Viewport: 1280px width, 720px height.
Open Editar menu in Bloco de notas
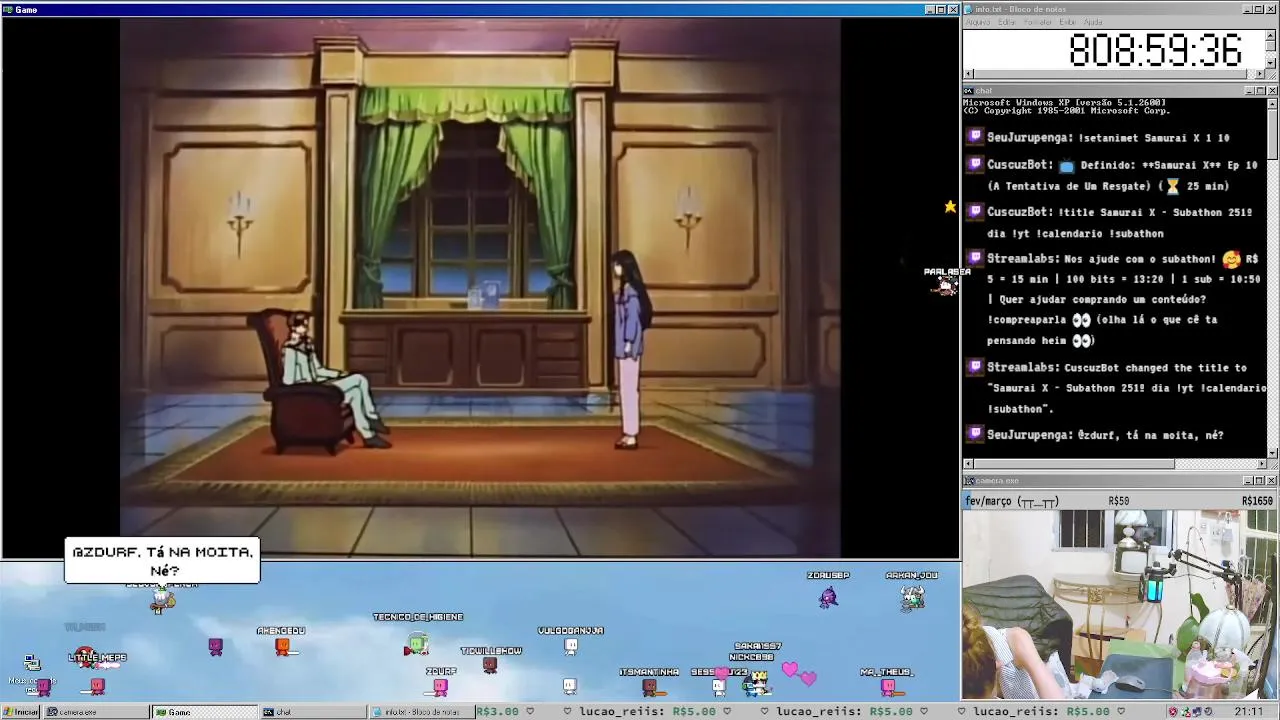click(x=1007, y=22)
